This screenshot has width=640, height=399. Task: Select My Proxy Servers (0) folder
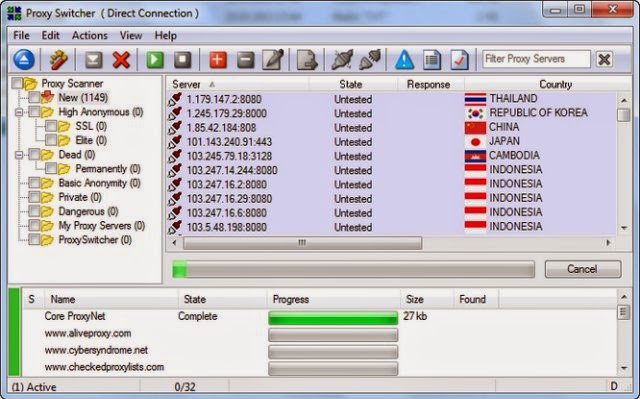pos(102,226)
